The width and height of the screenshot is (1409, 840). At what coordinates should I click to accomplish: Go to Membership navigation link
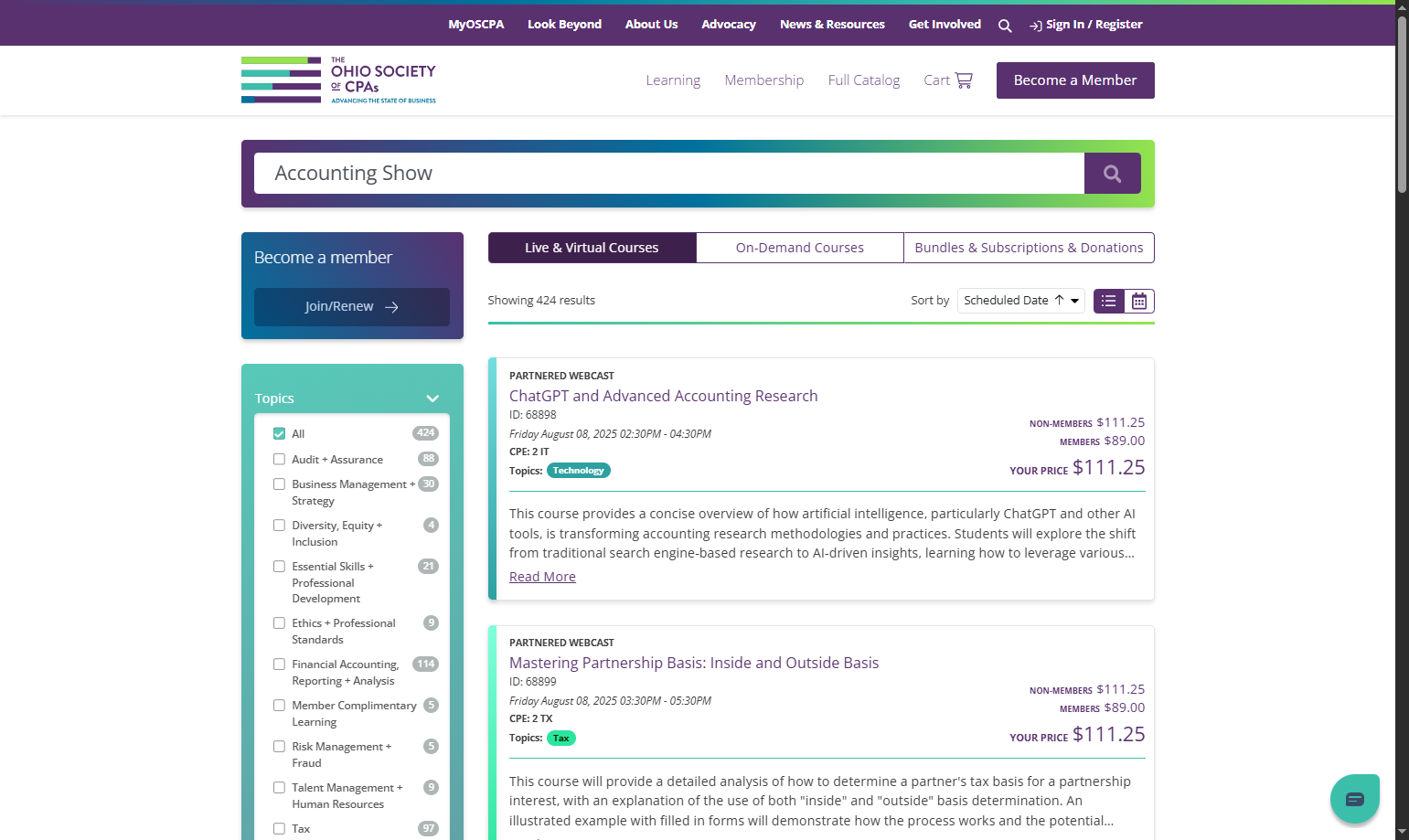764,80
